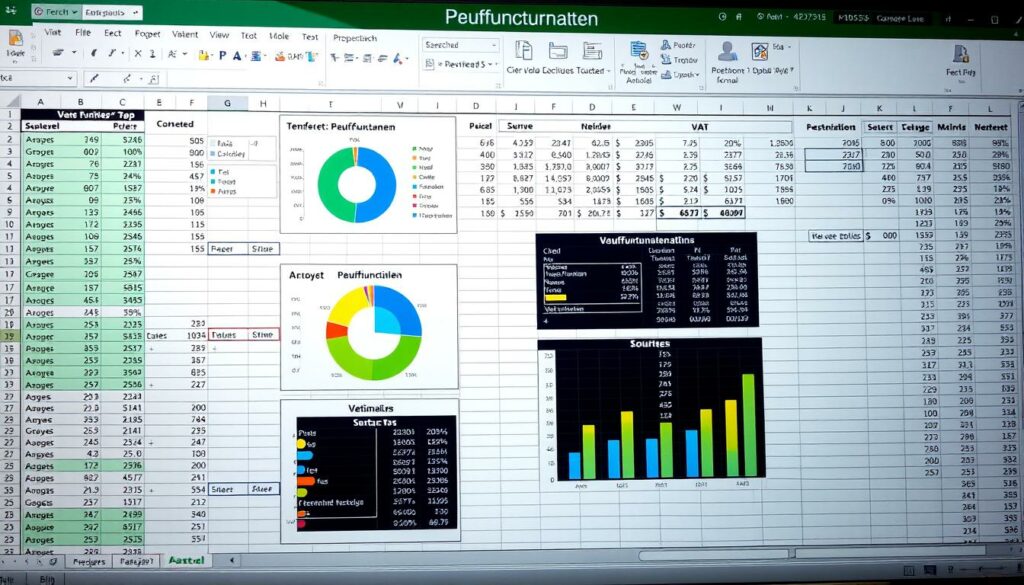
Task: Click the blue-red A icon in Propectiich group
Action: tap(398, 59)
